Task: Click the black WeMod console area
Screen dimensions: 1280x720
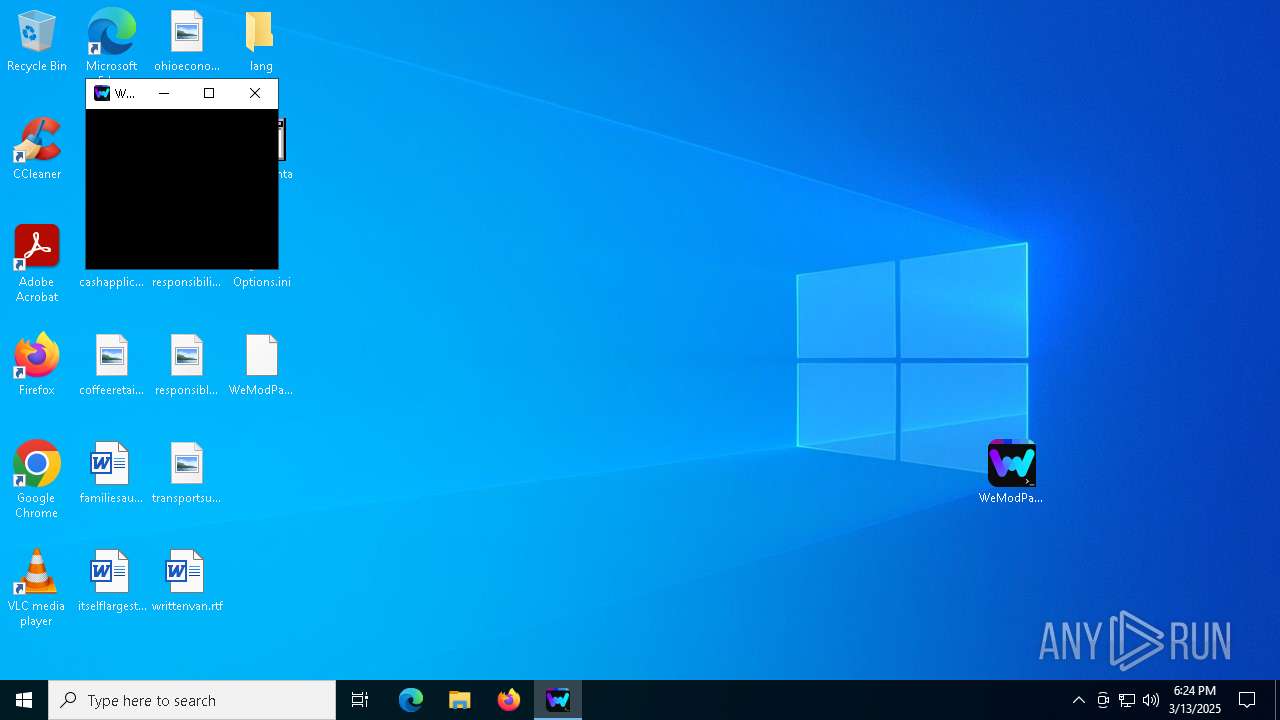Action: click(x=182, y=188)
